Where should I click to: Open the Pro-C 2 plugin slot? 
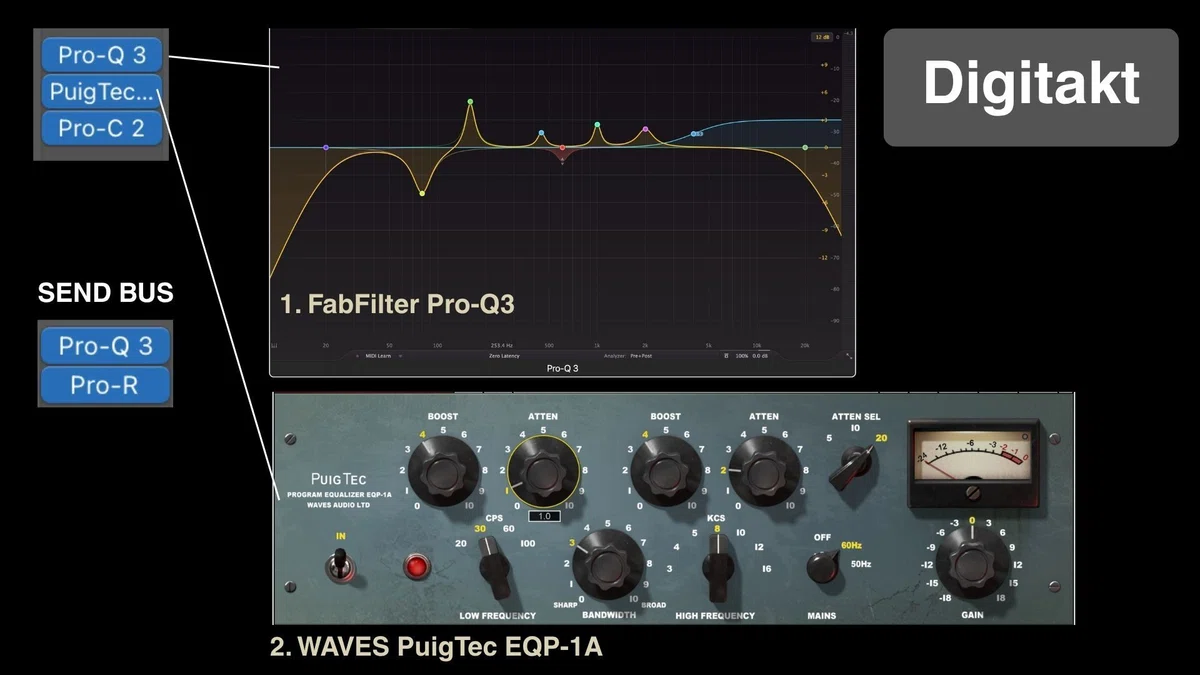click(x=102, y=129)
